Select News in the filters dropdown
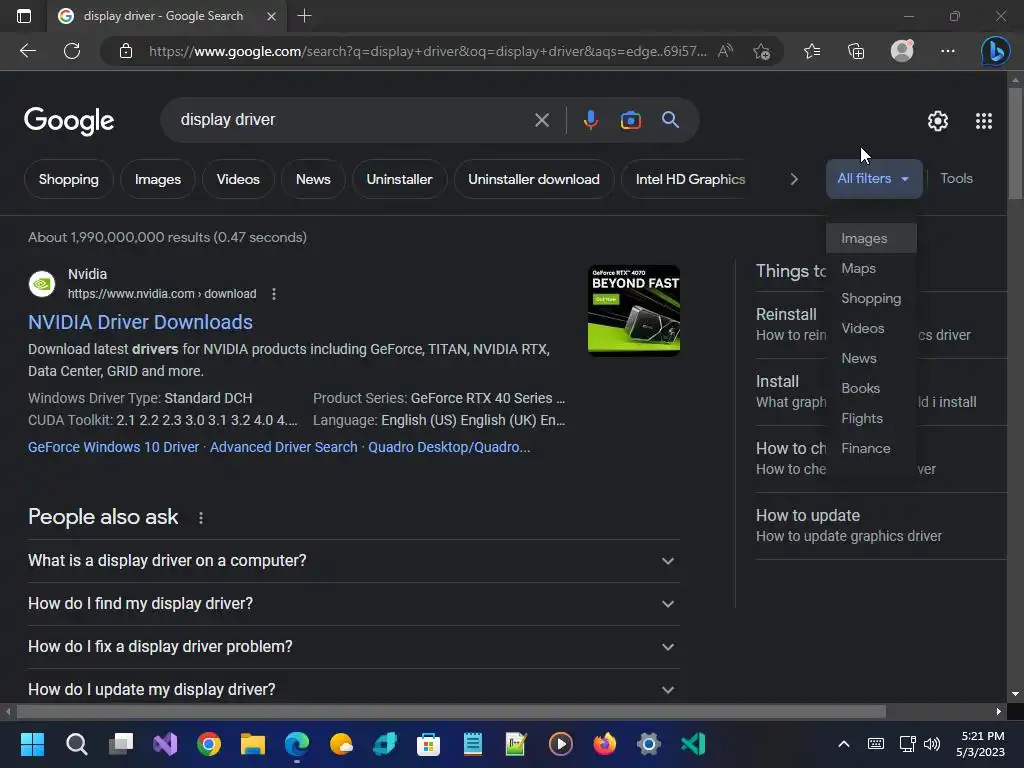Screen dimensions: 1024x768 [x=871, y=359]
